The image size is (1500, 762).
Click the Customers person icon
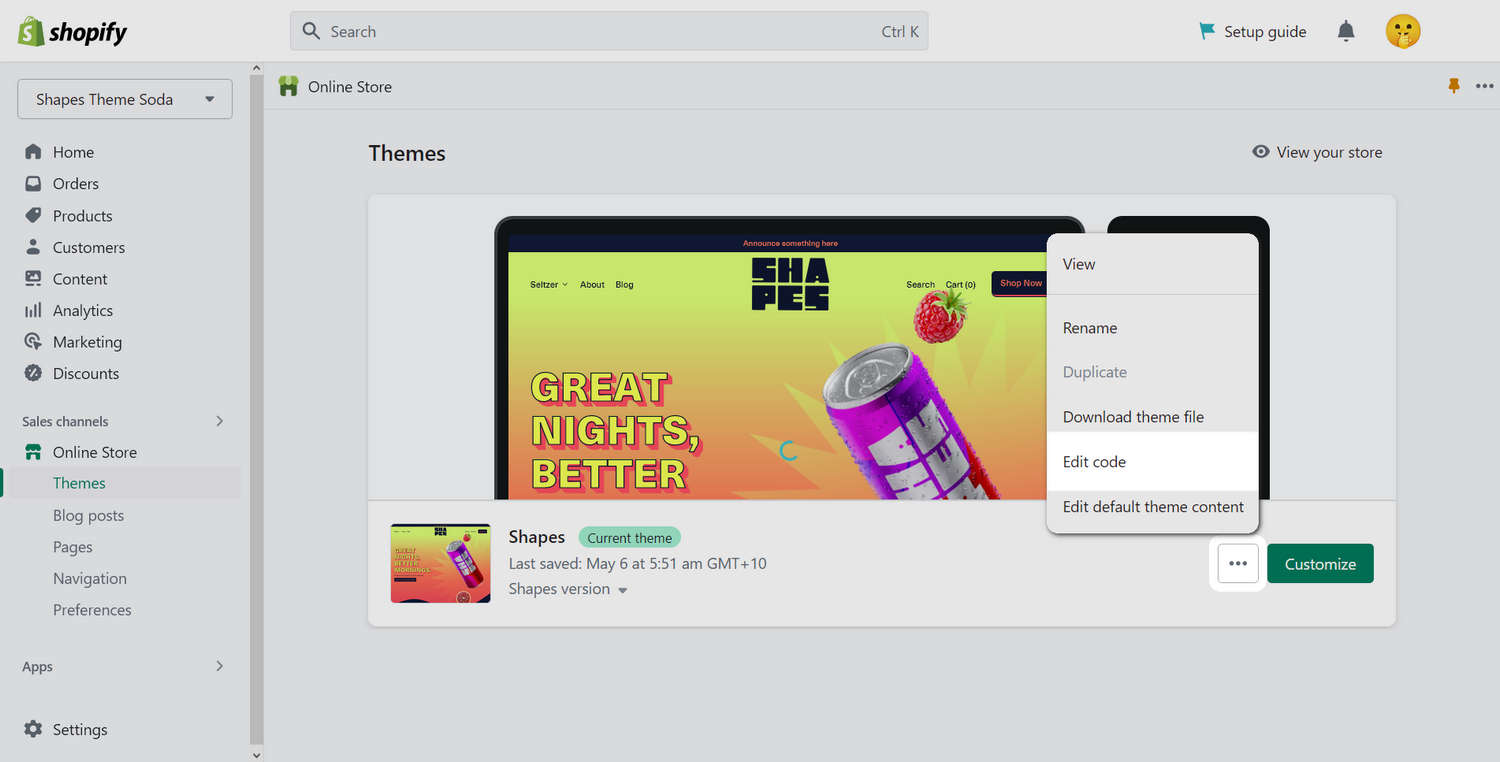(33, 247)
